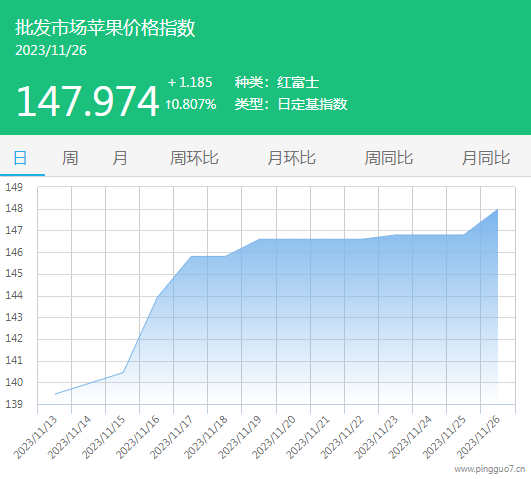Click the +1.185 change value
531x479 pixels.
coord(190,82)
